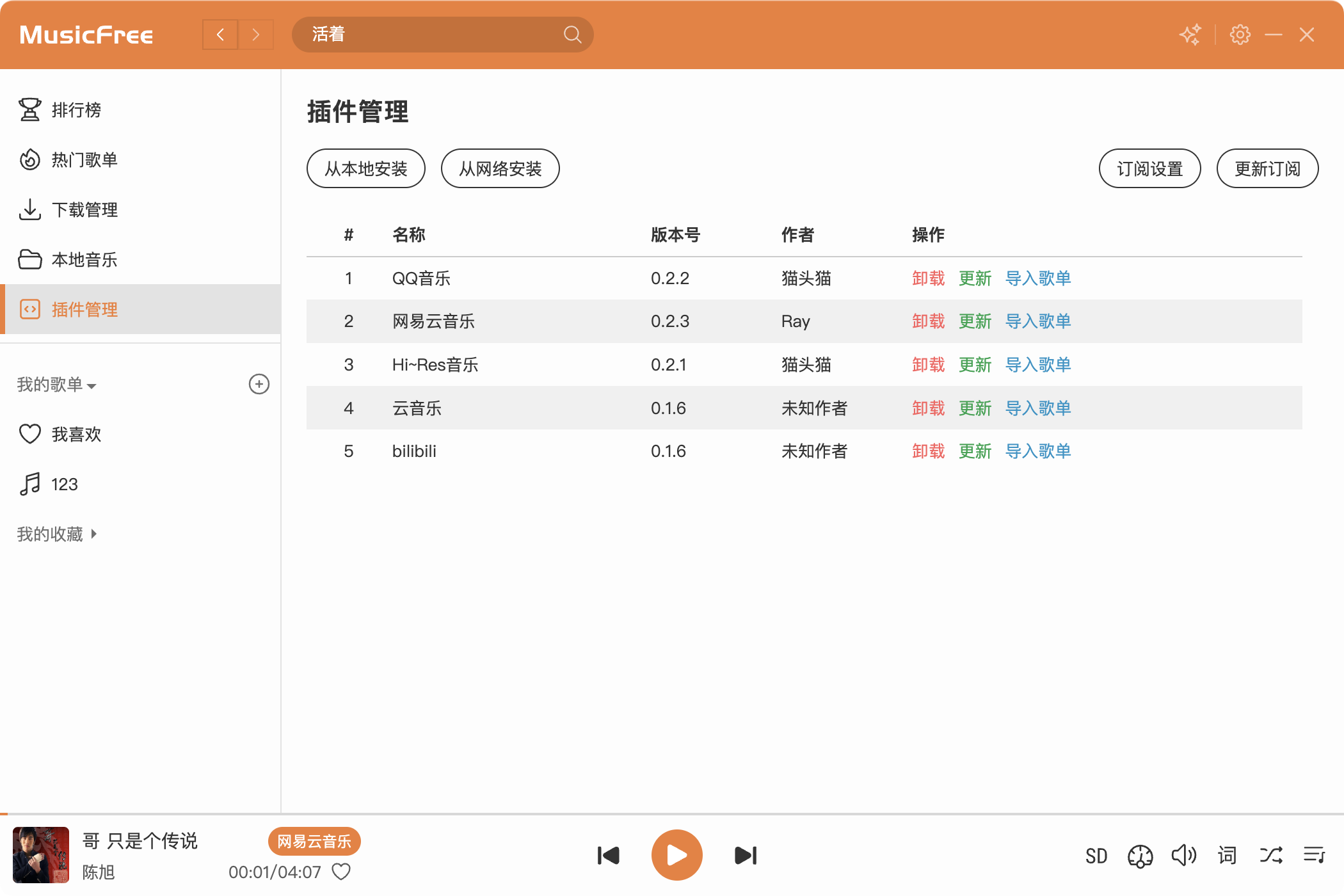Toggle the lyrics 词 button
1344x896 pixels.
point(1228,856)
